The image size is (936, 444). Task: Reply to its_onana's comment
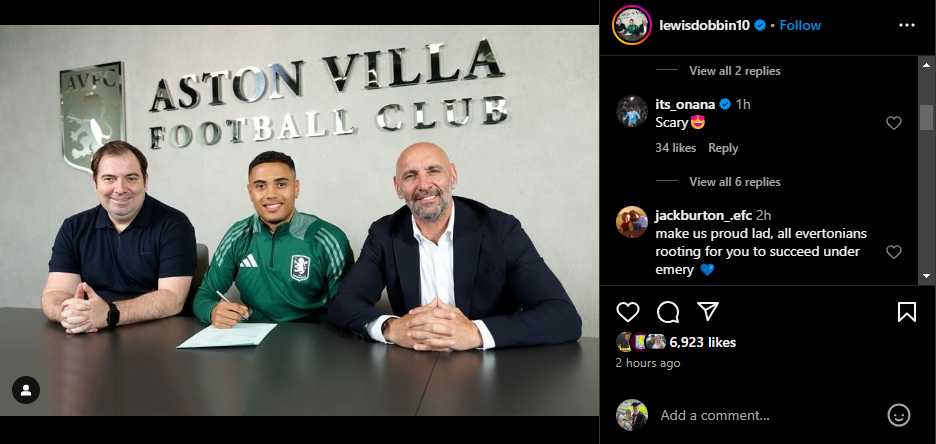pos(723,148)
